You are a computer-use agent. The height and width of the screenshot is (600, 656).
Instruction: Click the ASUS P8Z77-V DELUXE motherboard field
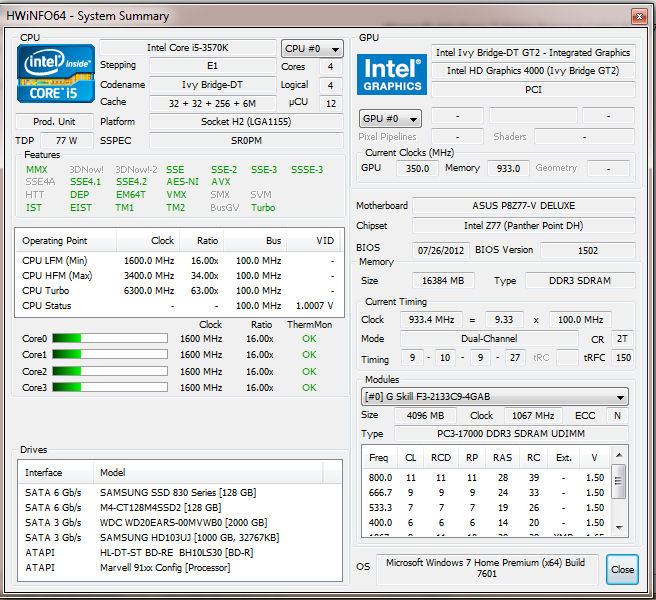pos(523,206)
